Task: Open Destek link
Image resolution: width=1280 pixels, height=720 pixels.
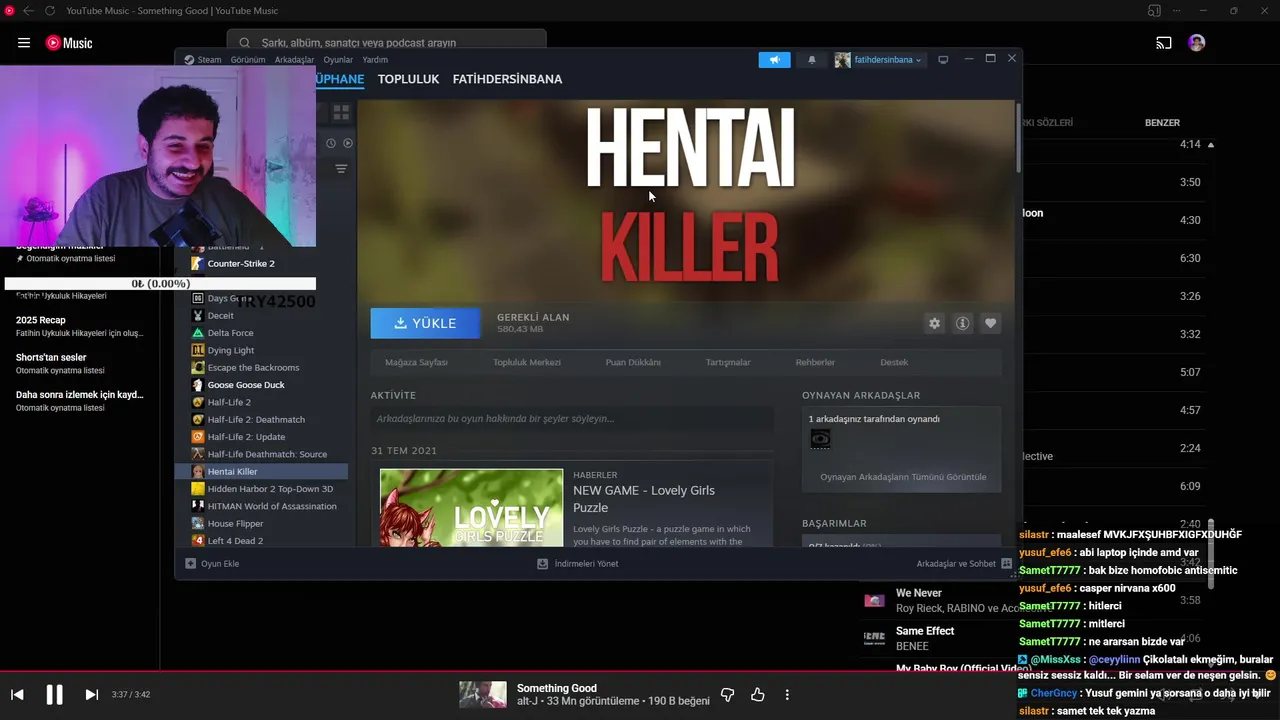Action: pos(894,362)
